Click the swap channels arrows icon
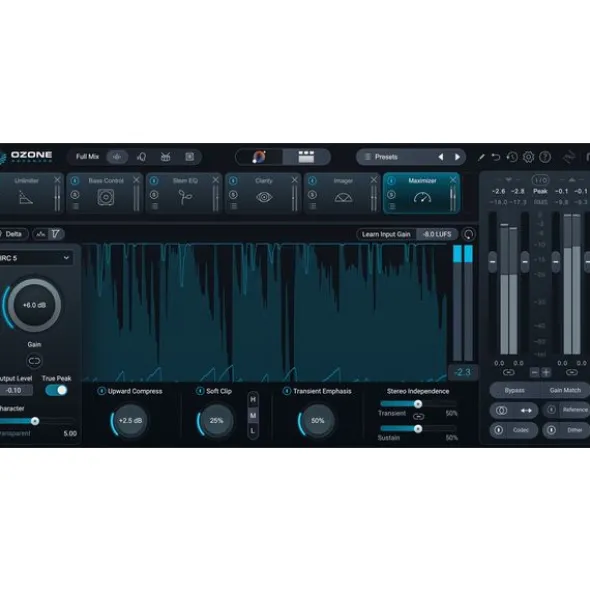The width and height of the screenshot is (590, 591). 526,410
